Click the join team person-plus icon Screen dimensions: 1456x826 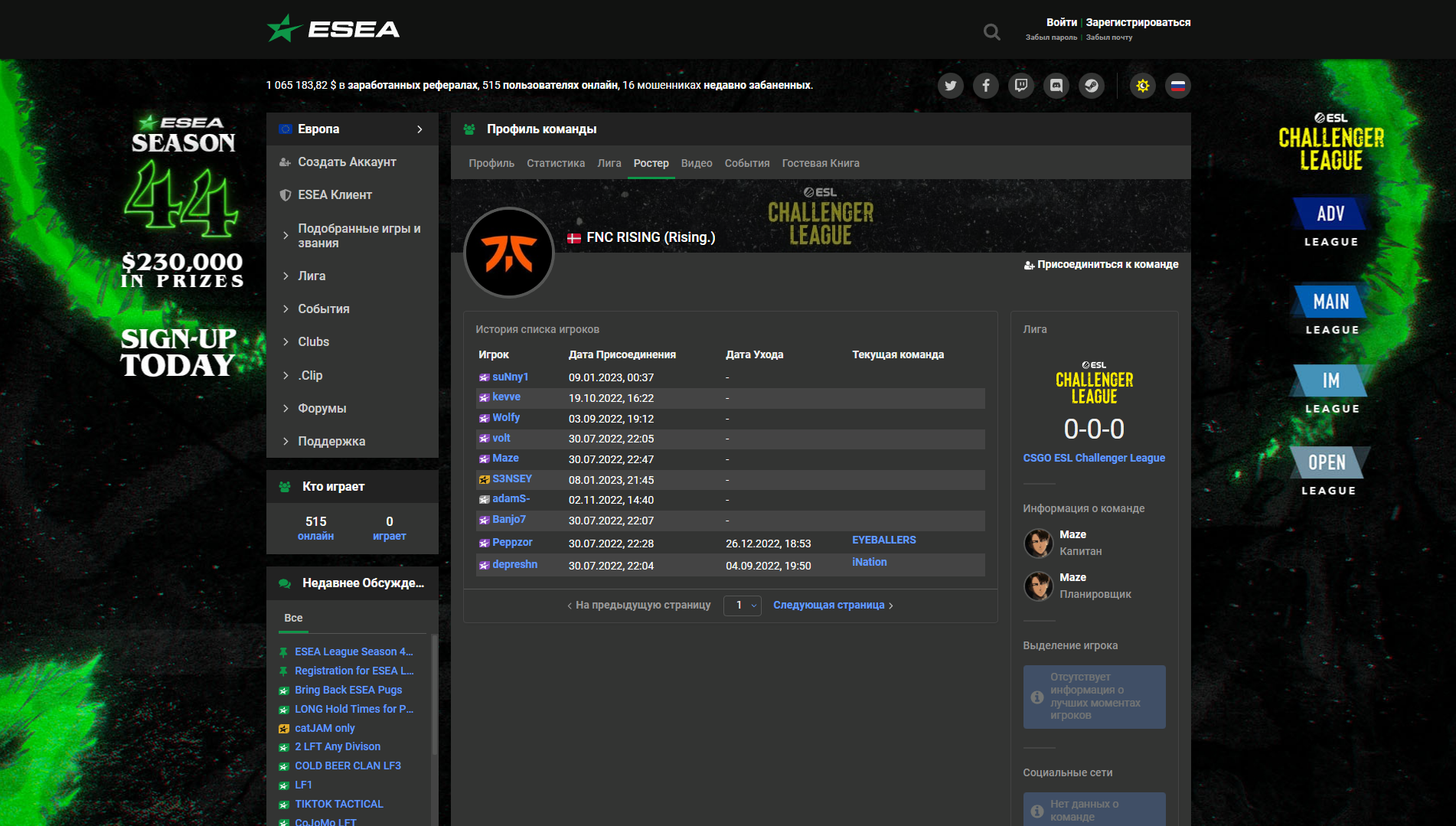(x=1029, y=265)
